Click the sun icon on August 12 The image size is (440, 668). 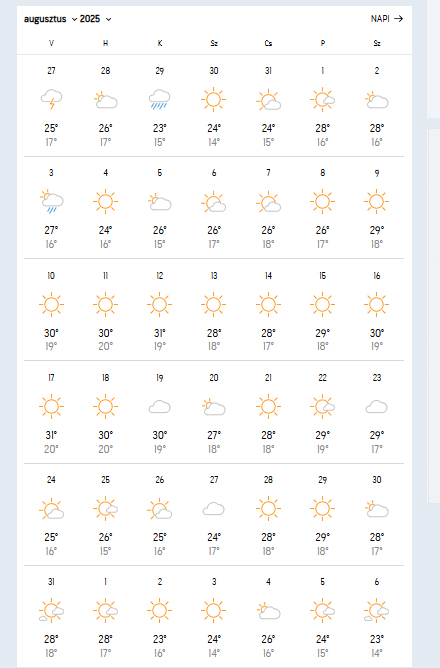159,305
